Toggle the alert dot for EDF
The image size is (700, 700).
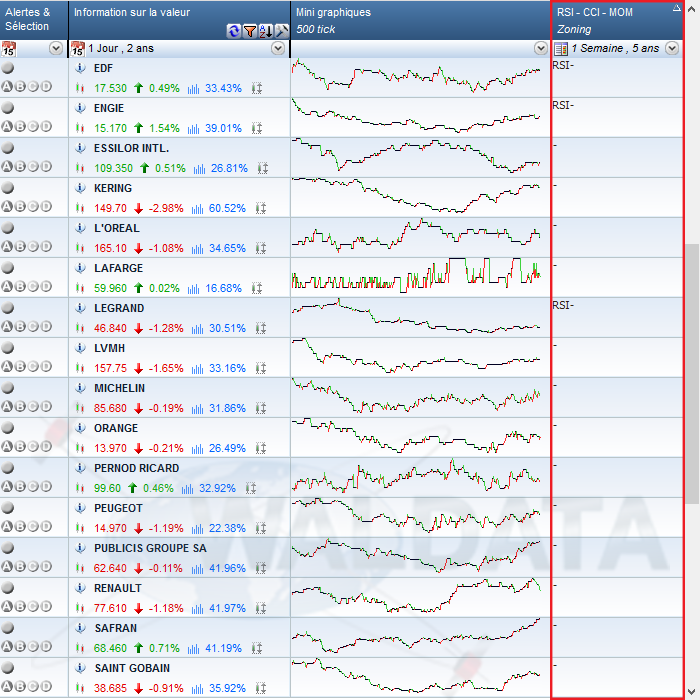[8, 68]
